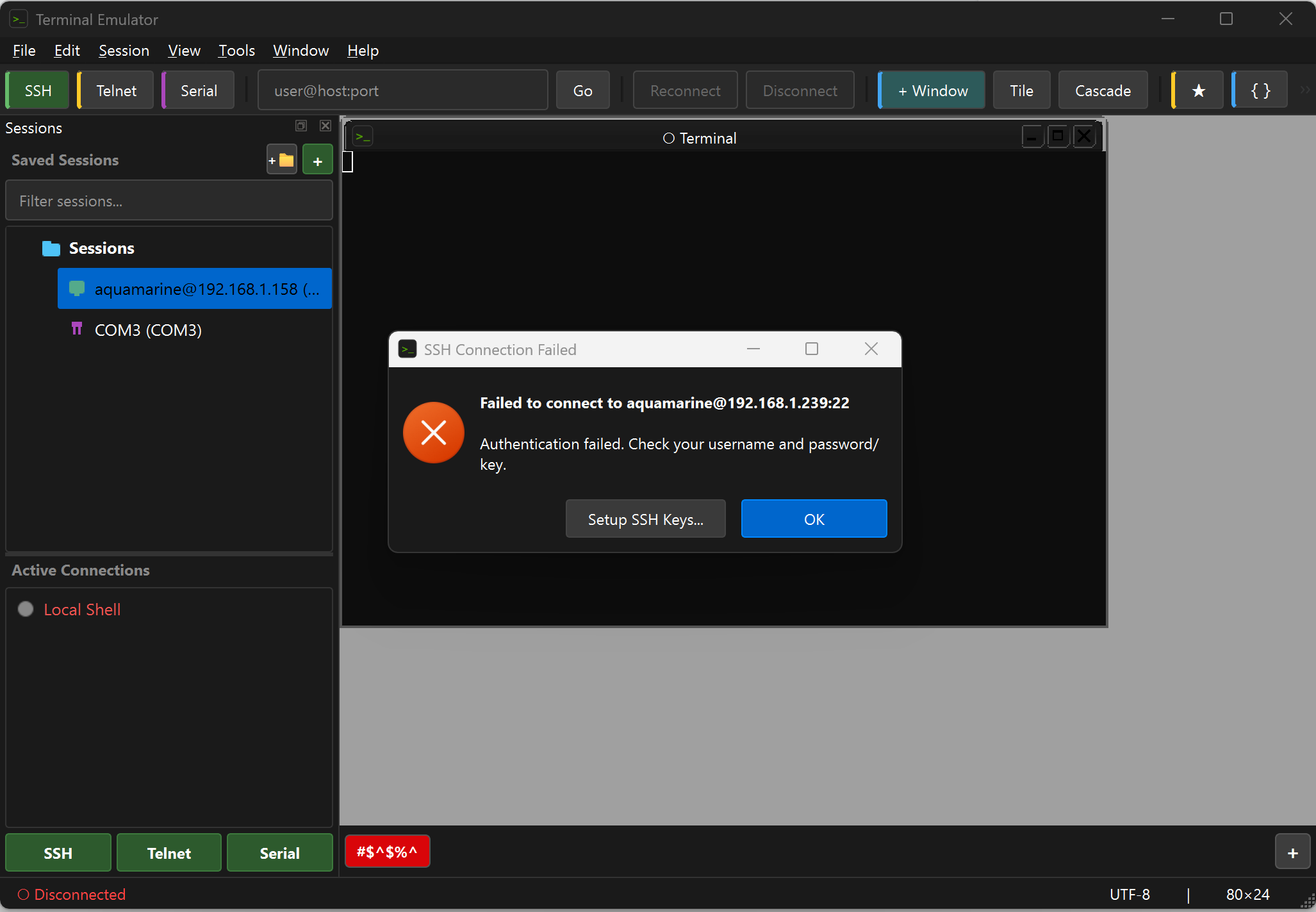Click the + Window toolbar button
The height and width of the screenshot is (912, 1316).
(932, 90)
